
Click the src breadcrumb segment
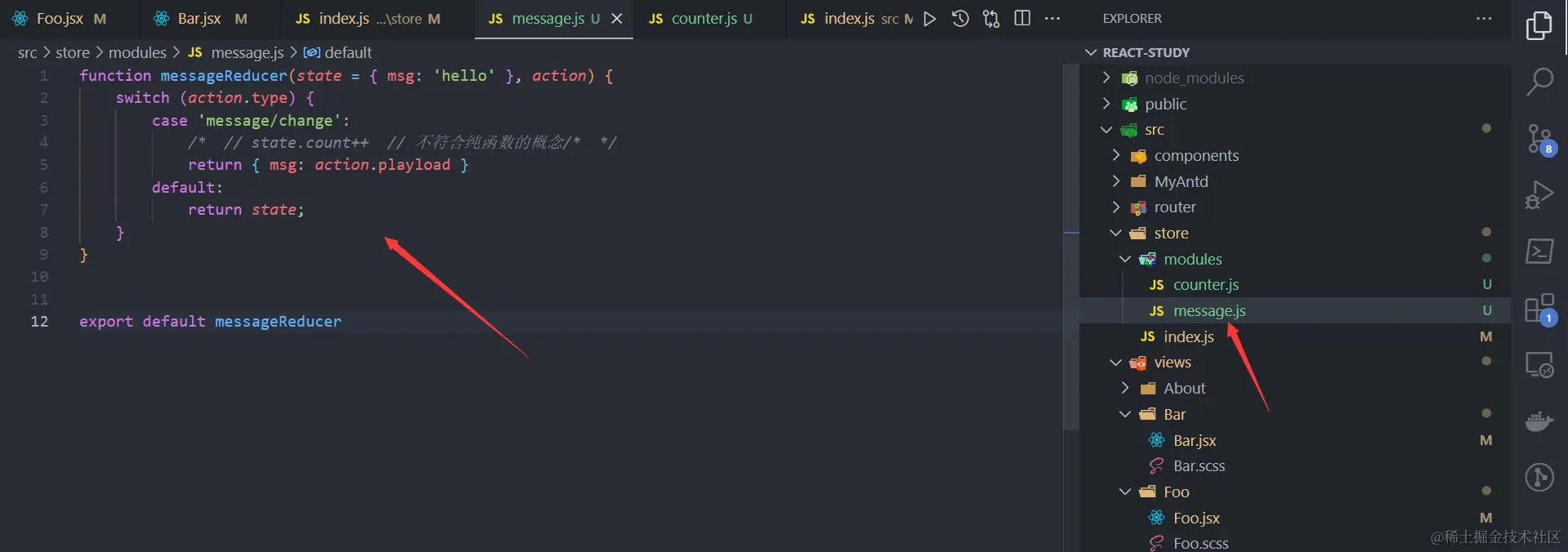pos(28,52)
